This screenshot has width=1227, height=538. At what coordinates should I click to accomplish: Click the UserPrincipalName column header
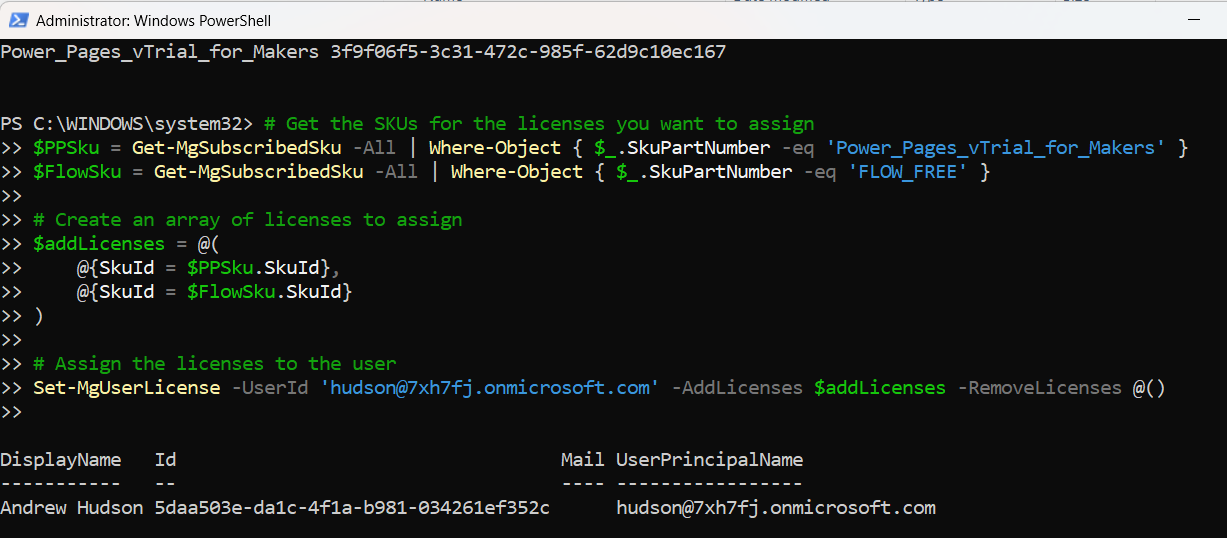pos(709,460)
